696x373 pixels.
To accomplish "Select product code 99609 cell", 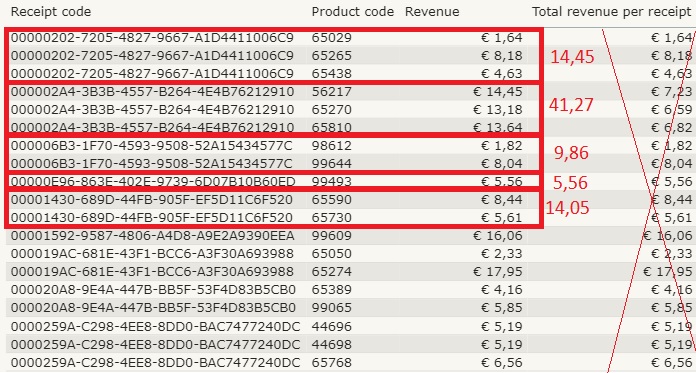I will tap(331, 235).
